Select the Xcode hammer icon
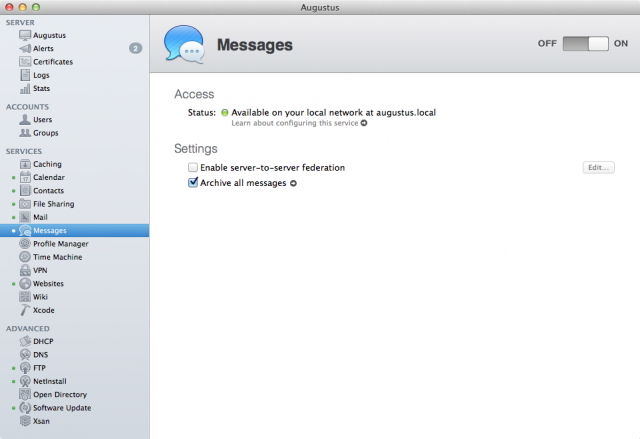This screenshot has height=439, width=640. (x=25, y=310)
